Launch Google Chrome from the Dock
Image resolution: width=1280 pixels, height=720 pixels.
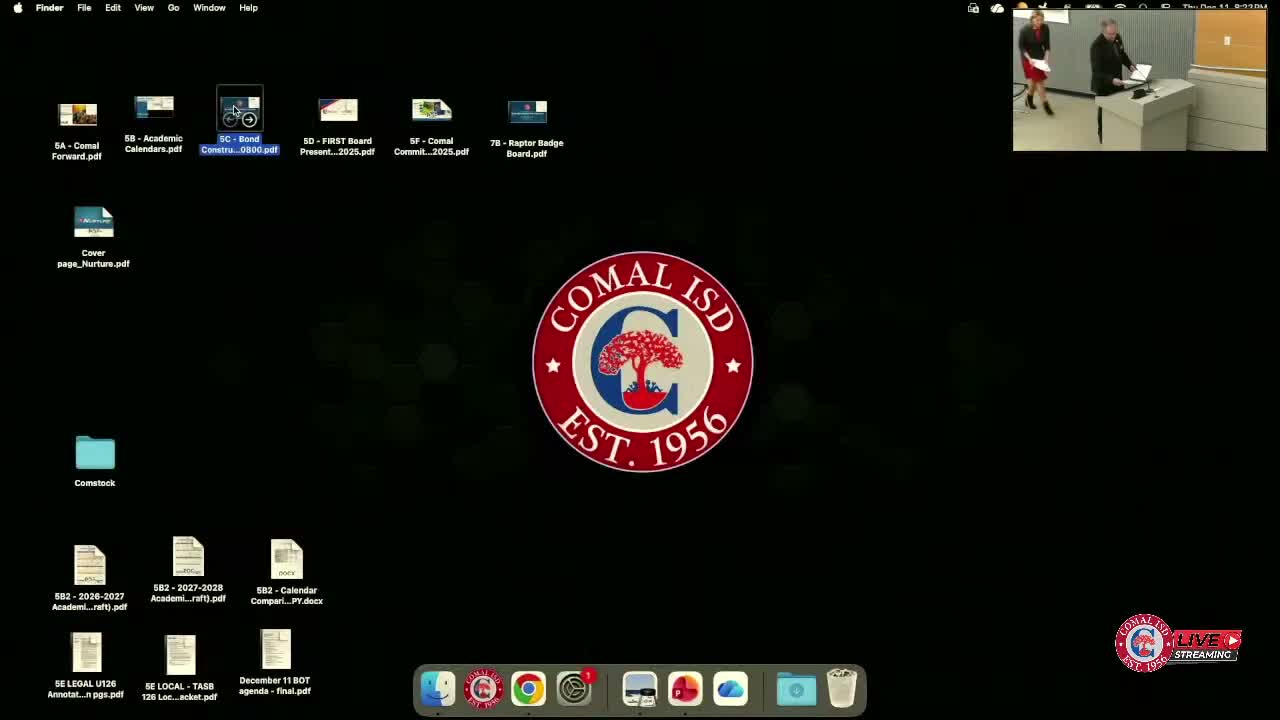click(528, 689)
